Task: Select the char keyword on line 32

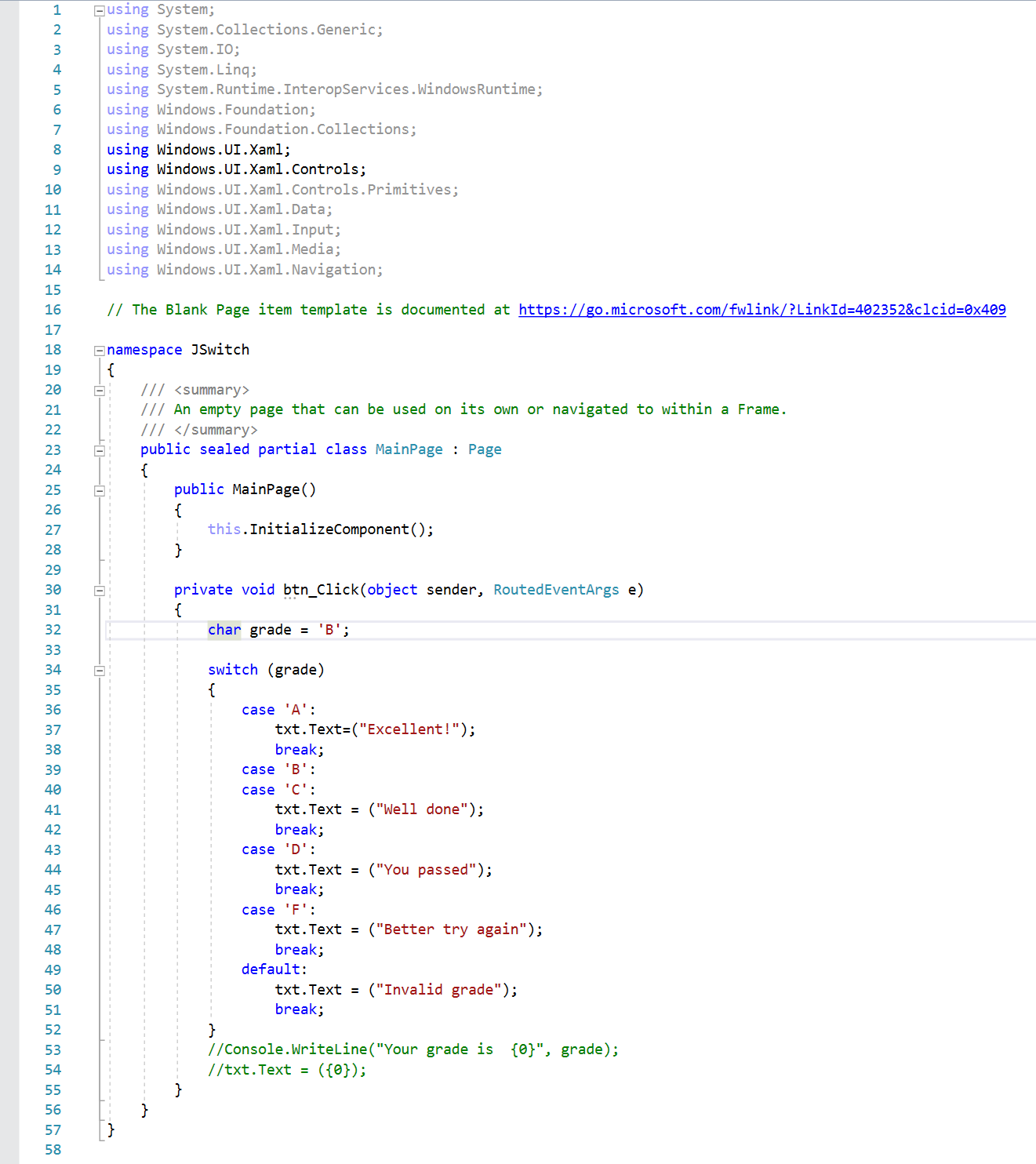Action: point(224,629)
